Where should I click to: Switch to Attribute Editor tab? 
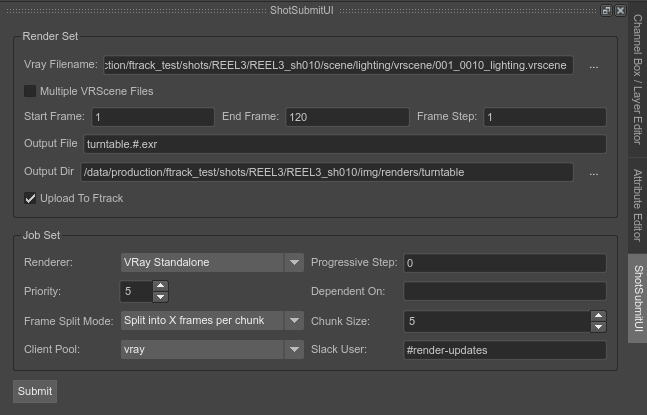pyautogui.click(x=638, y=205)
